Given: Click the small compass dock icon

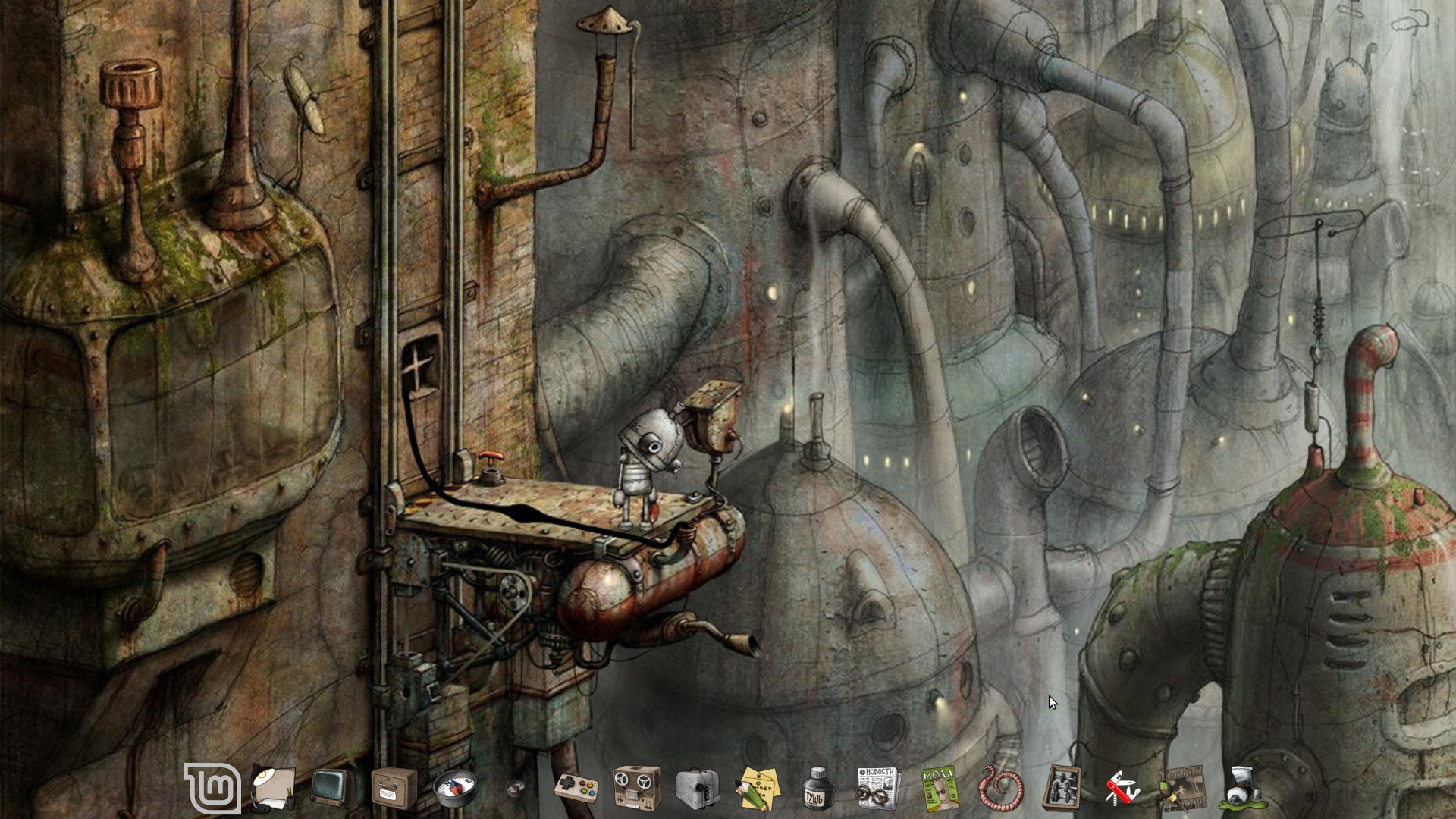Looking at the screenshot, I should click(515, 790).
